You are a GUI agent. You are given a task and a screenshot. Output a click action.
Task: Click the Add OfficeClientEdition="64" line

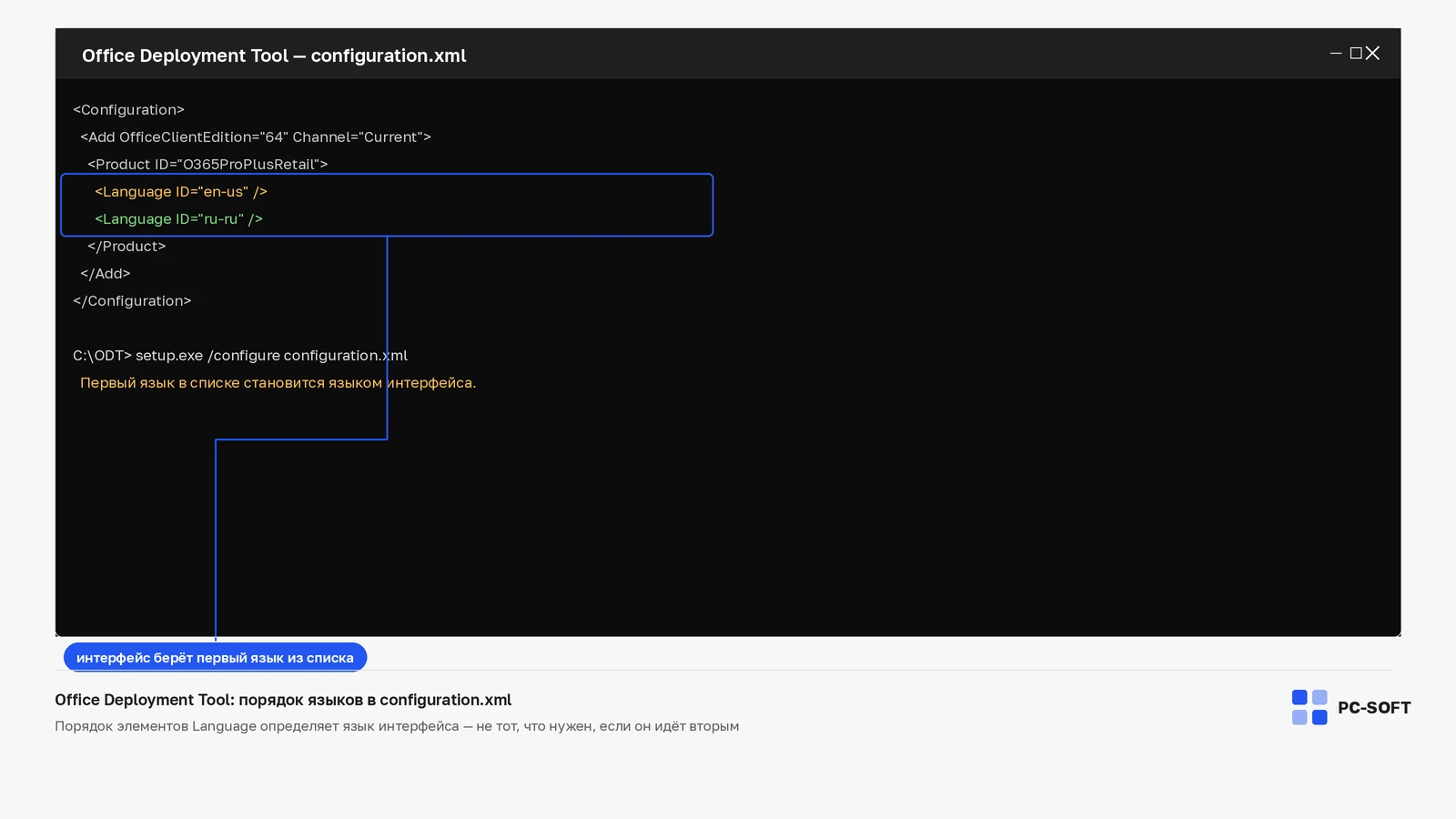256,137
